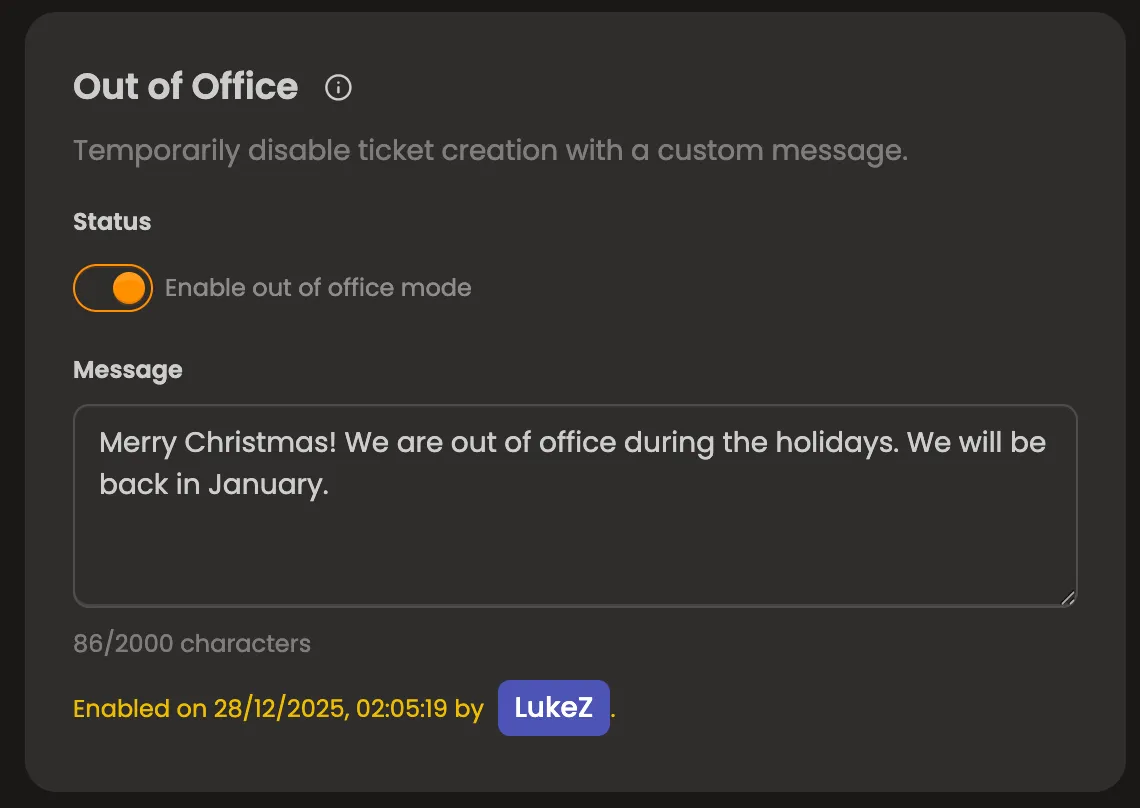Click the orange toggle knob

tap(129, 287)
